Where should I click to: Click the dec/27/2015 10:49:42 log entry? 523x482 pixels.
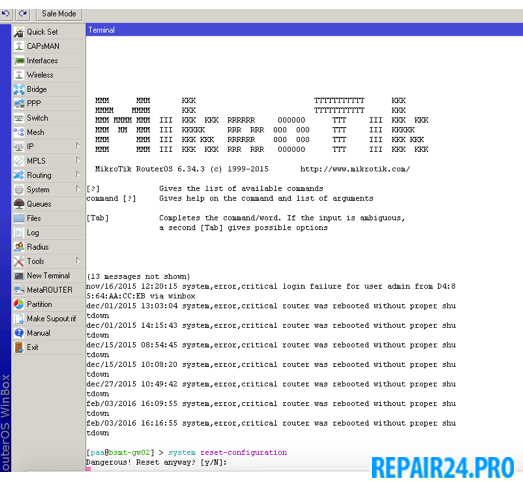pyautogui.click(x=271, y=389)
